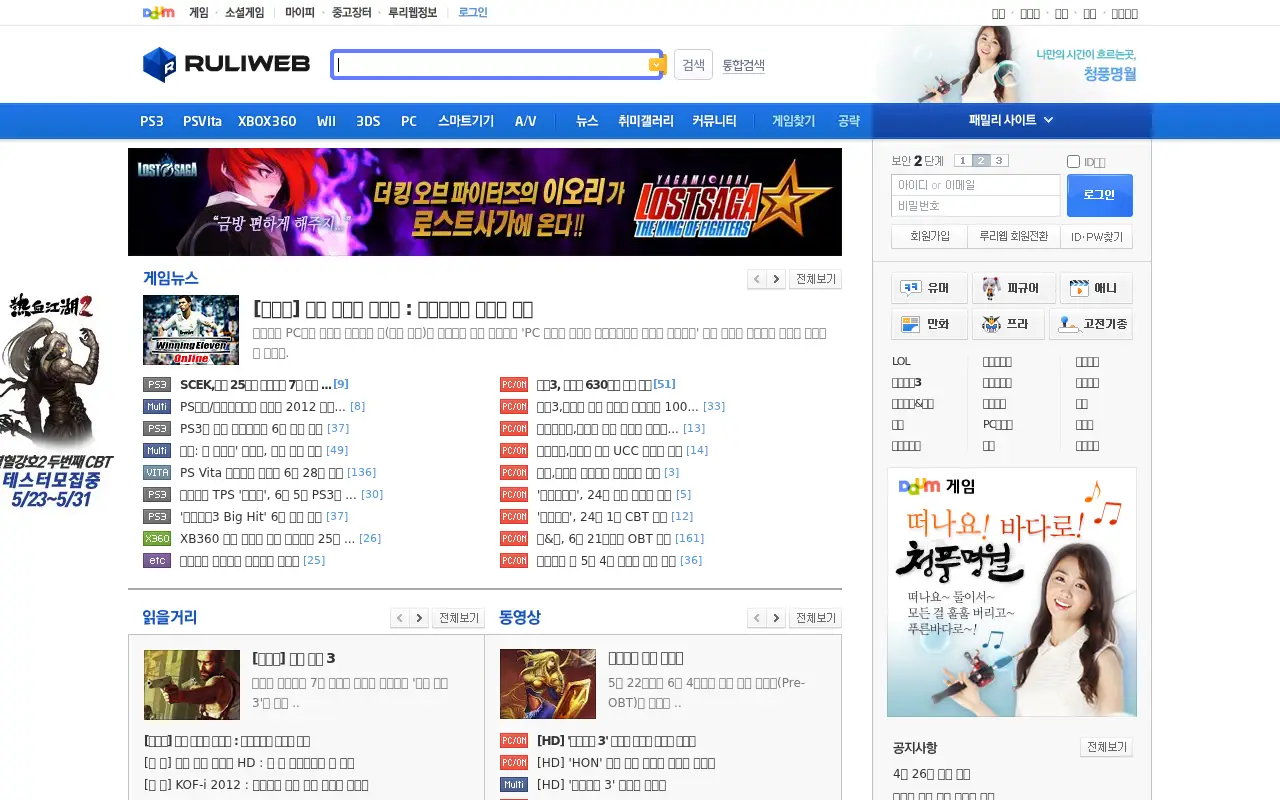Screen dimensions: 1280x800
Task: Expand the 패밀리 사이트 dropdown
Action: 1012,120
